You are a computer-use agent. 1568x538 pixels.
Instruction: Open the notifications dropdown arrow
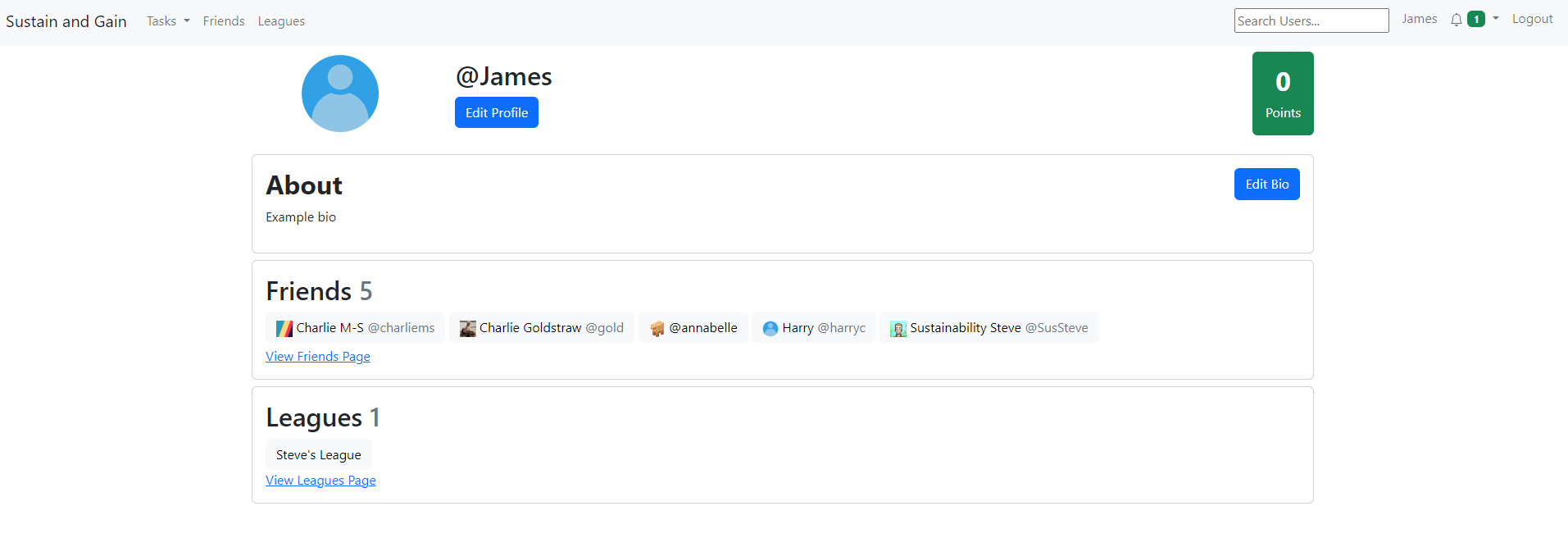pyautogui.click(x=1495, y=19)
